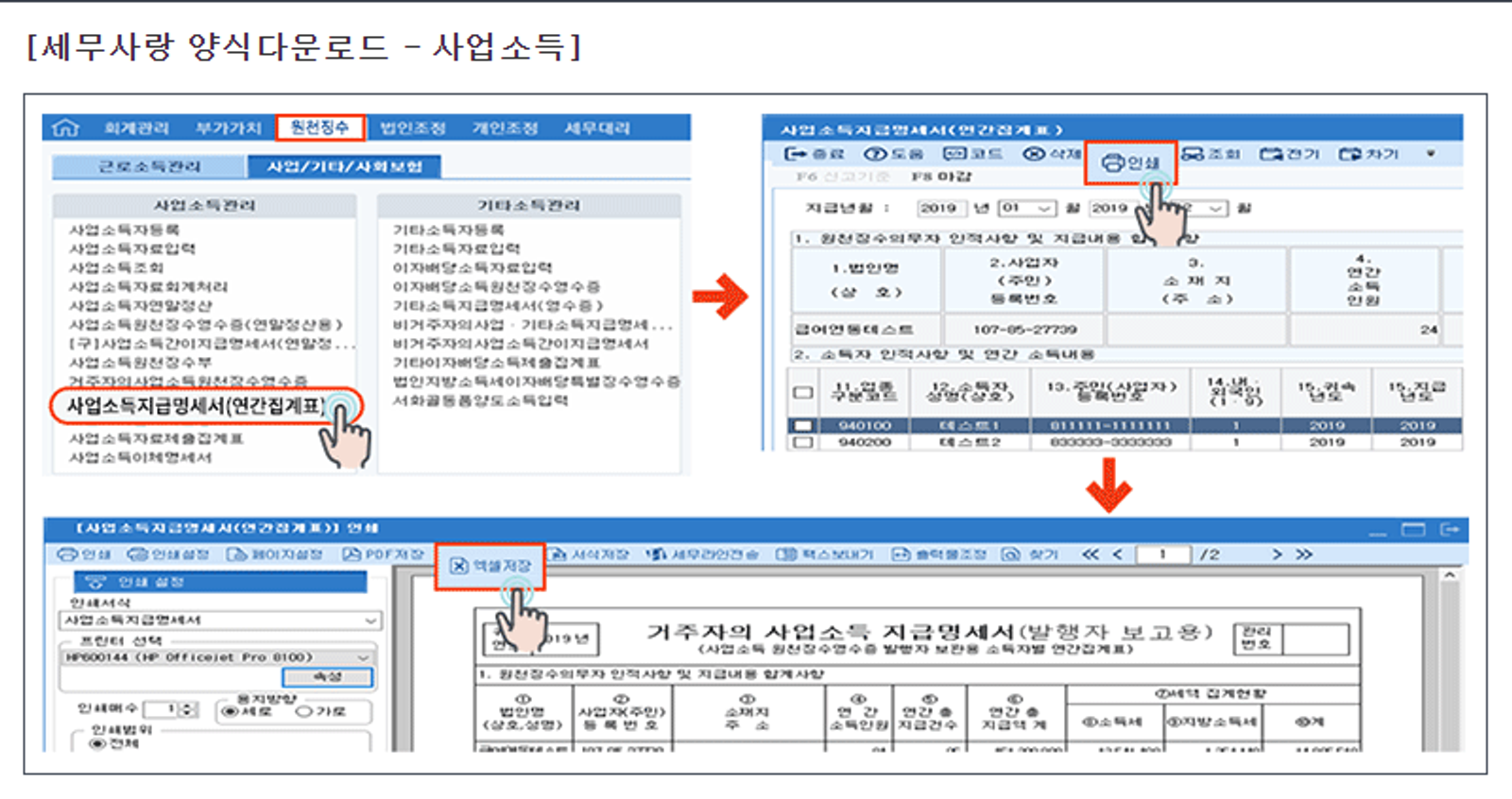Open the 부가가치 menu
This screenshot has width=1512, height=799.
click(x=228, y=128)
